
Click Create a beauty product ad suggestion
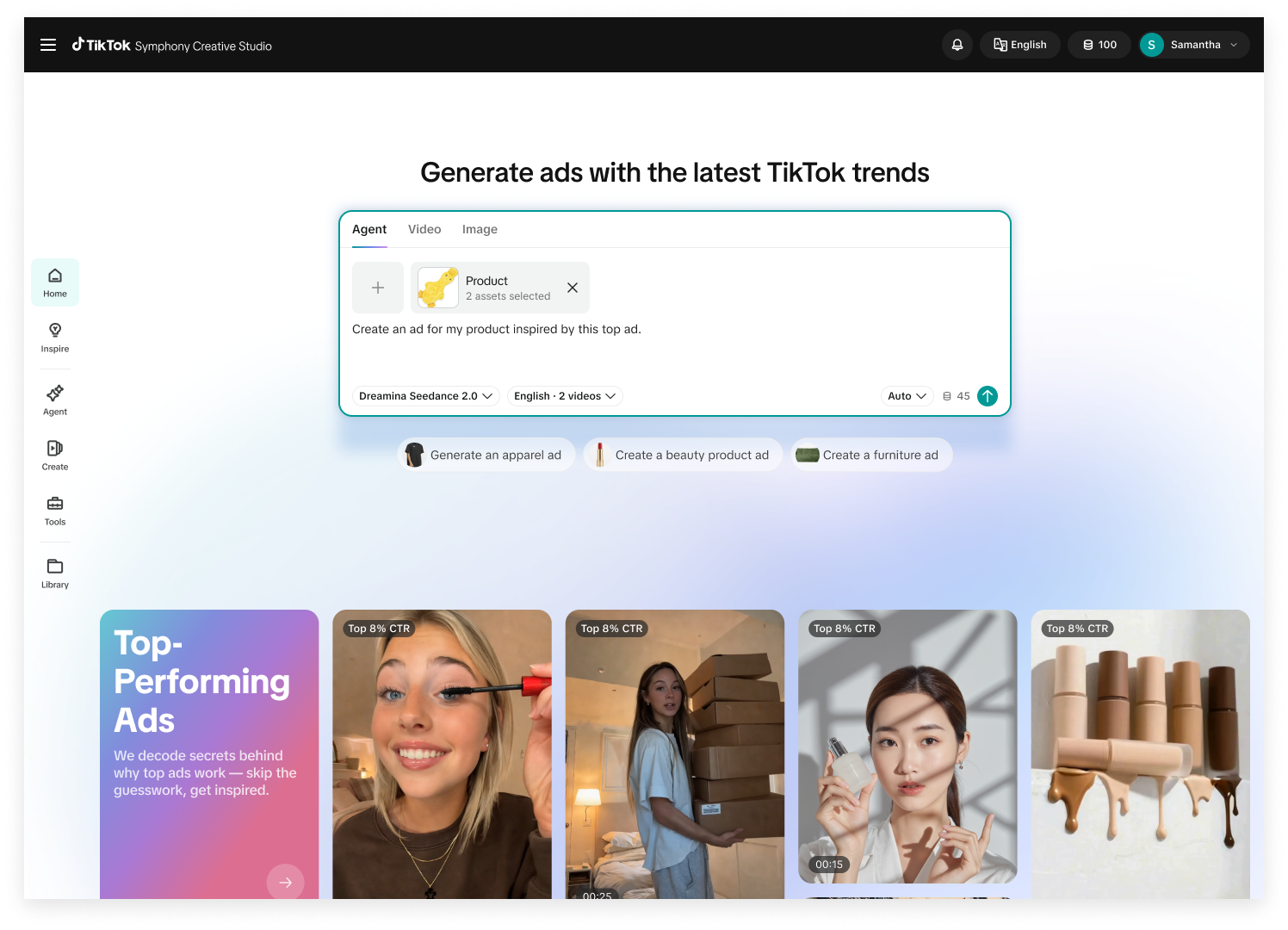[x=683, y=455]
